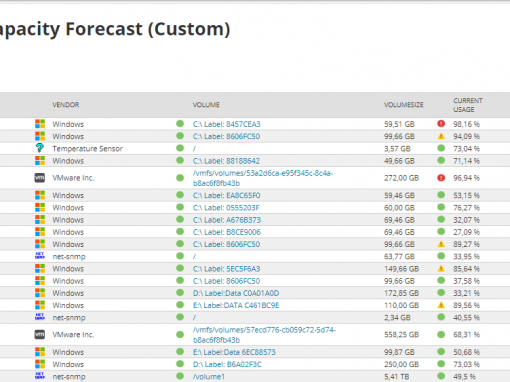Click the green status dot for C:\ Label: 8457CEA3
Image resolution: width=510 pixels, height=382 pixels.
pyautogui.click(x=180, y=124)
